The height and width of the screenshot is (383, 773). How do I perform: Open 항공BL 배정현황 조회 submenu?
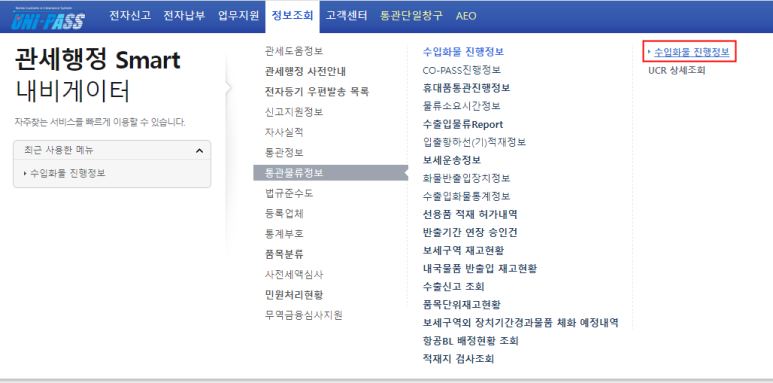[x=470, y=341]
